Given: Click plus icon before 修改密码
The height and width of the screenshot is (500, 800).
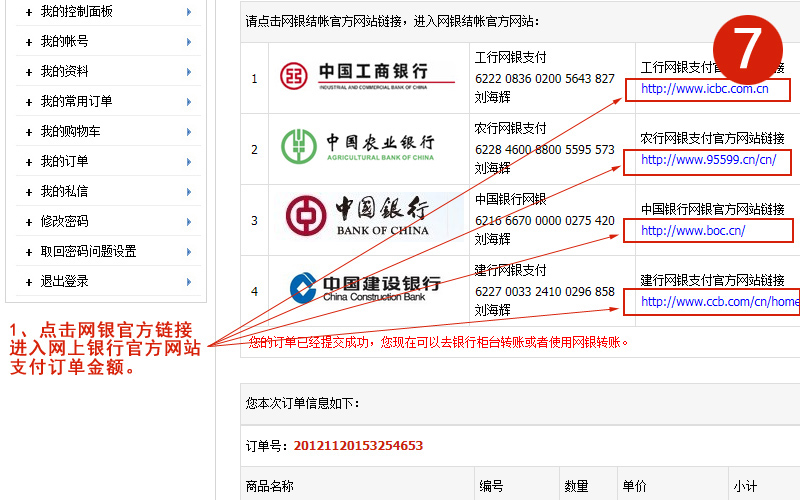Looking at the screenshot, I should pyautogui.click(x=29, y=223).
